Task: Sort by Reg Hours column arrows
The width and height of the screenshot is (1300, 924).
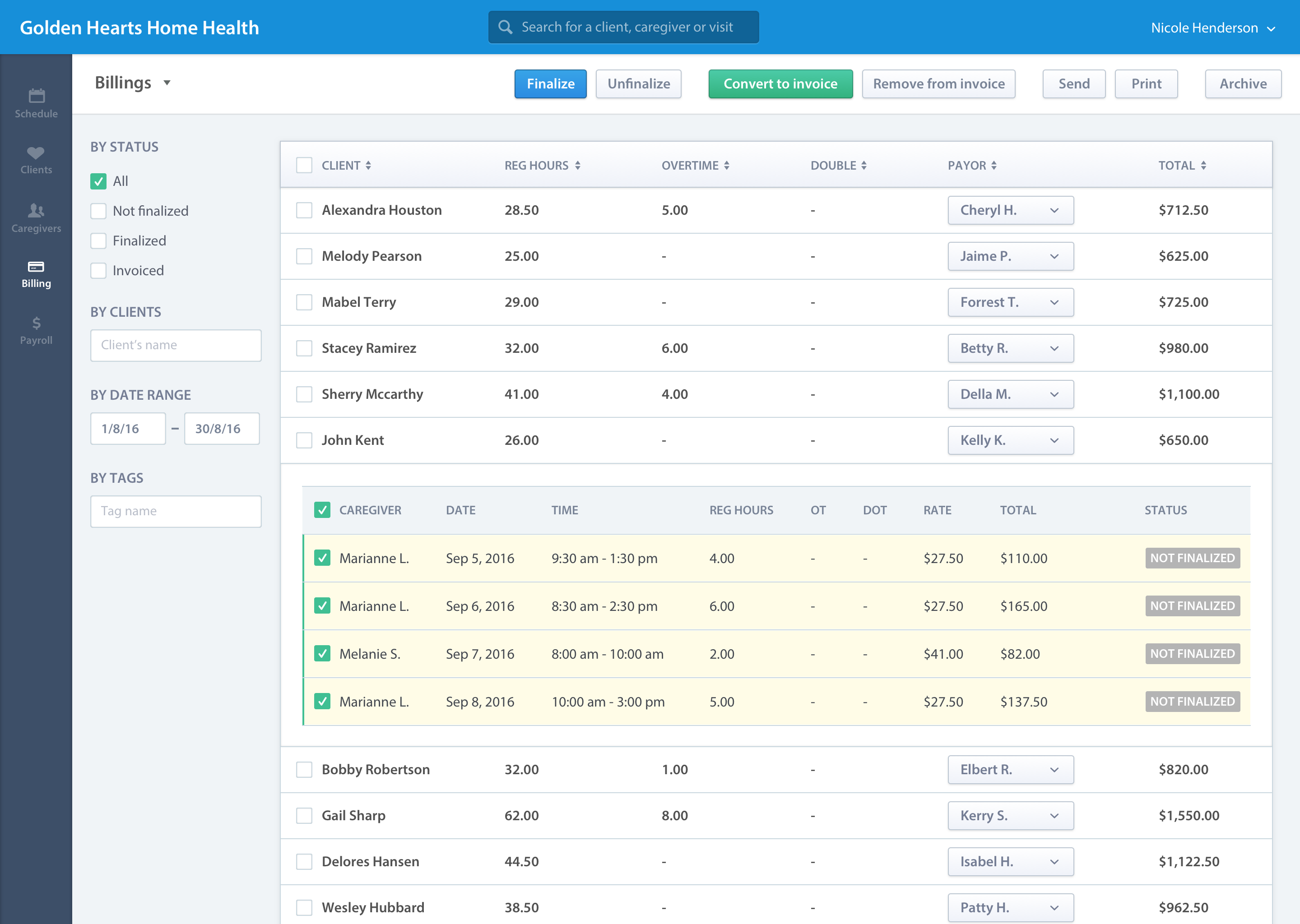Action: [x=578, y=166]
